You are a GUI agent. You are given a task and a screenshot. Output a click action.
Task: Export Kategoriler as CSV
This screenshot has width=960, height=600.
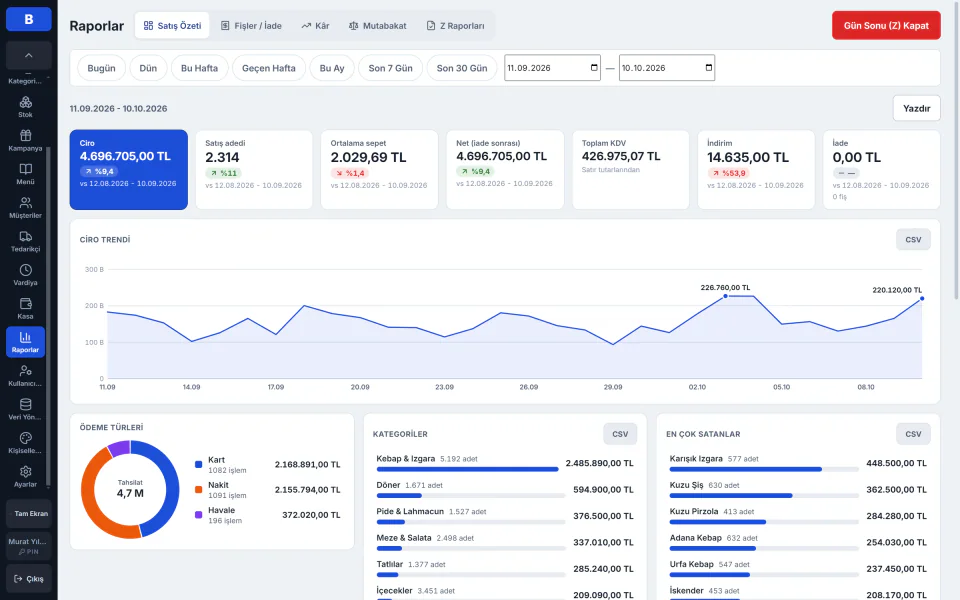(620, 433)
